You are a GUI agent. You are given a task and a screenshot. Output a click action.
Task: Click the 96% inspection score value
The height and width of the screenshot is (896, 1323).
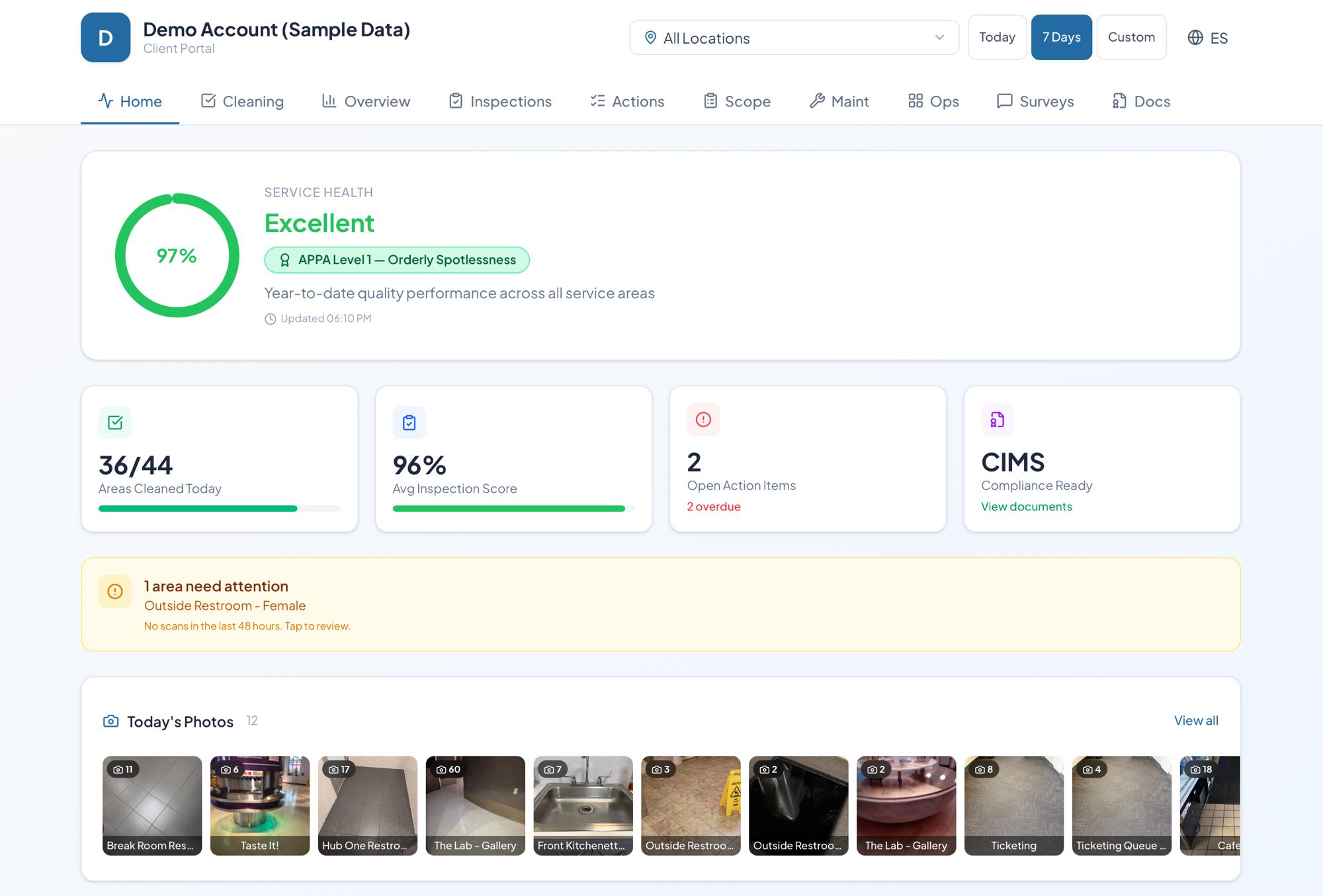pyautogui.click(x=419, y=466)
